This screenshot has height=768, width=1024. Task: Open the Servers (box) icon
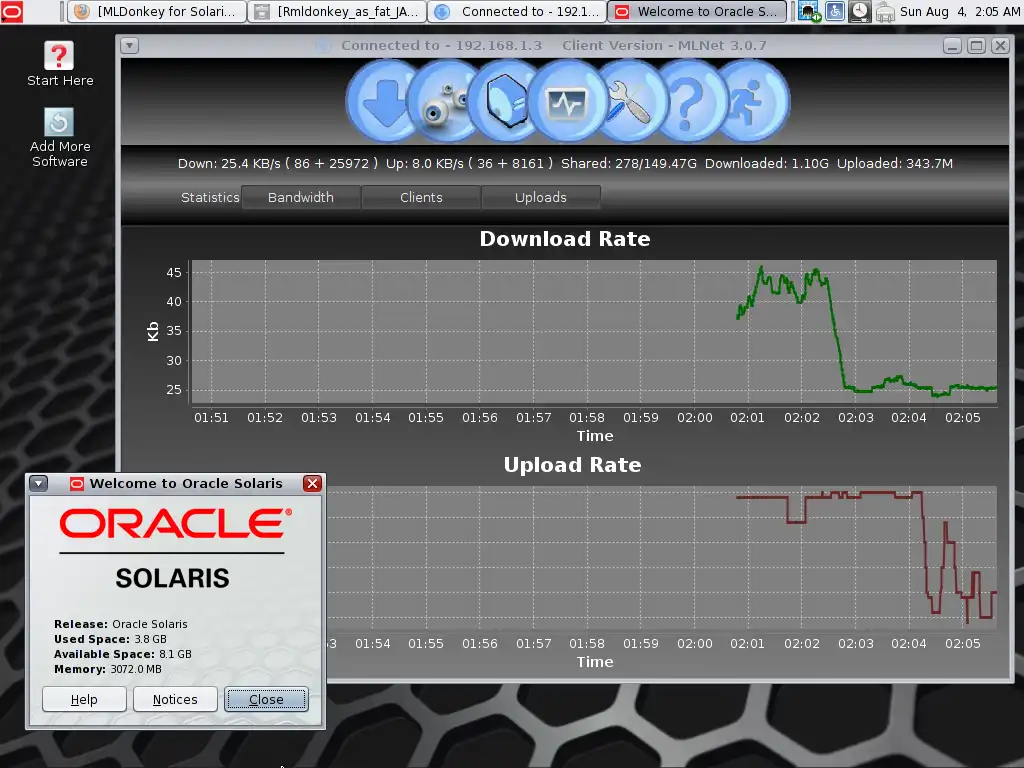[x=505, y=102]
